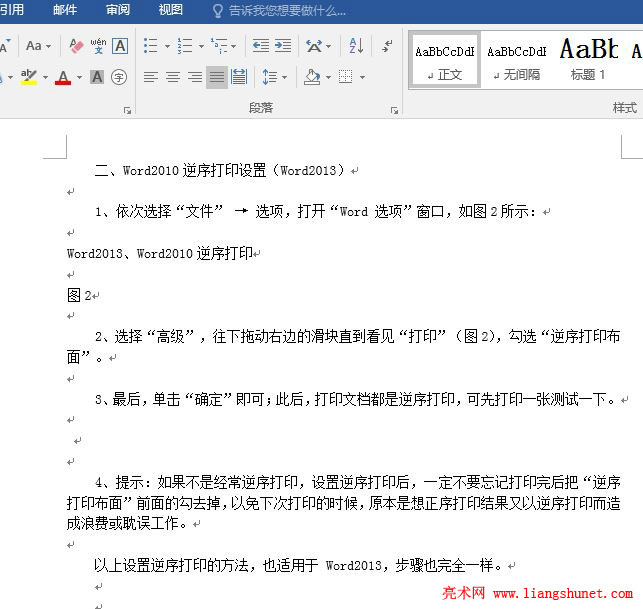This screenshot has width=643, height=609.
Task: Toggle Character Shading icon
Action: [x=97, y=77]
